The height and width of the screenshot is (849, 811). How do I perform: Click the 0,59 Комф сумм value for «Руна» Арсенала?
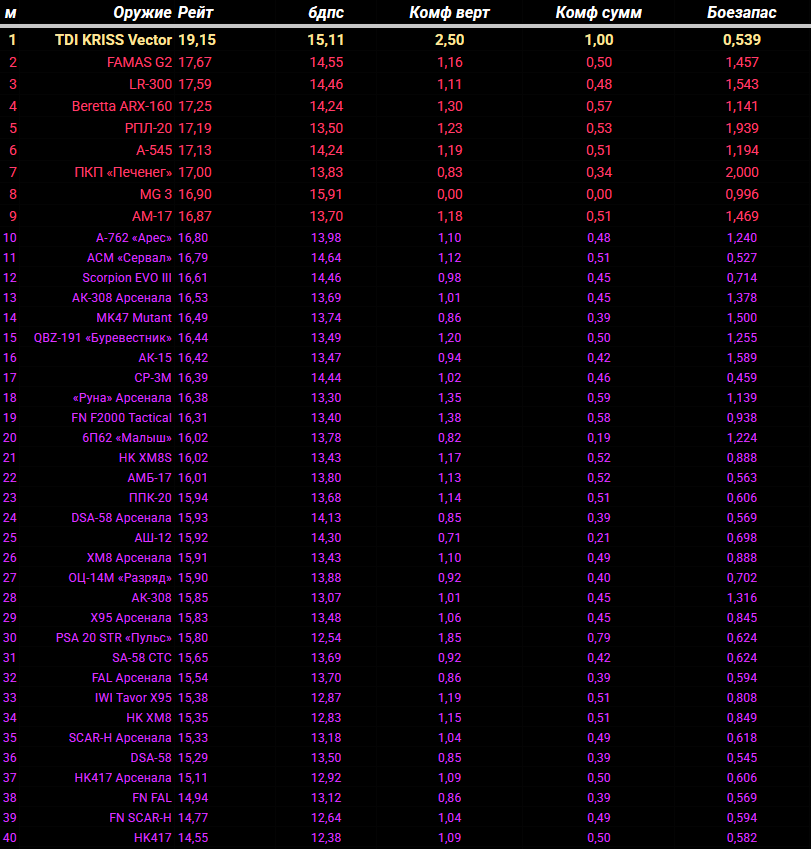point(599,398)
